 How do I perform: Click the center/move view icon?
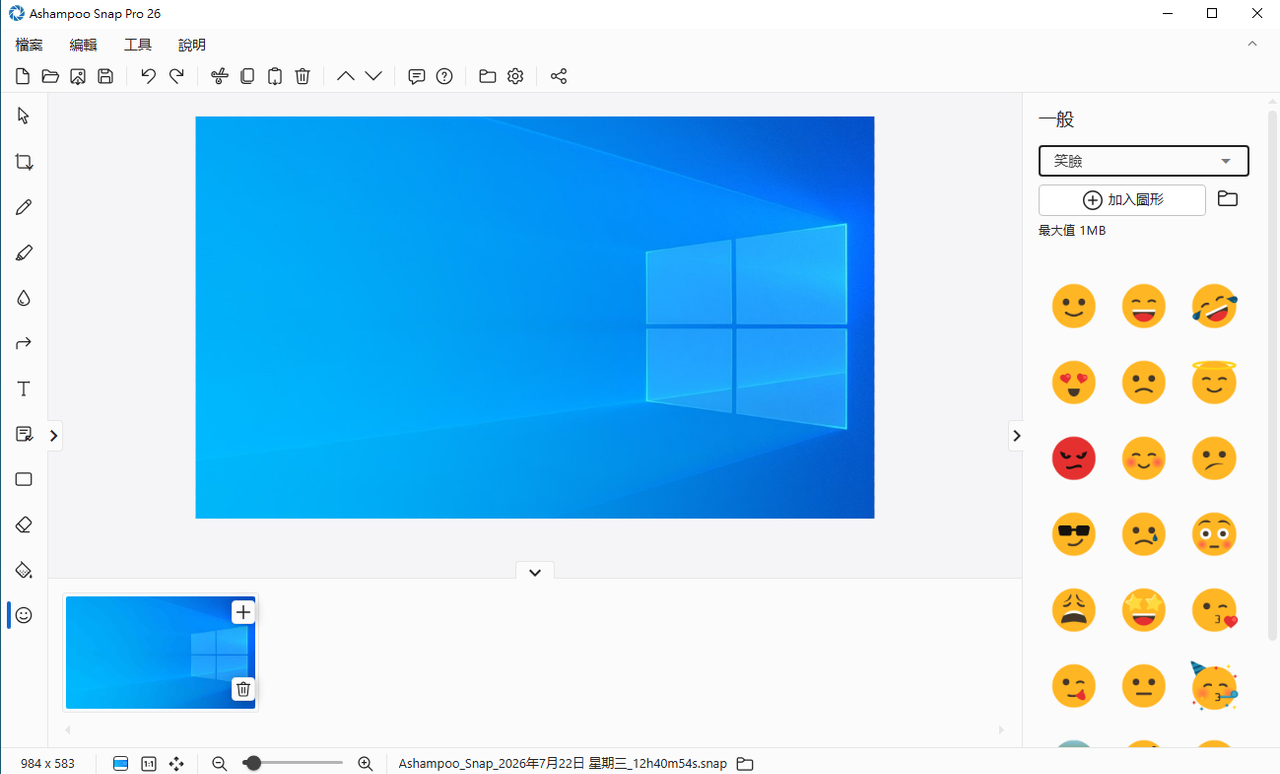(177, 763)
